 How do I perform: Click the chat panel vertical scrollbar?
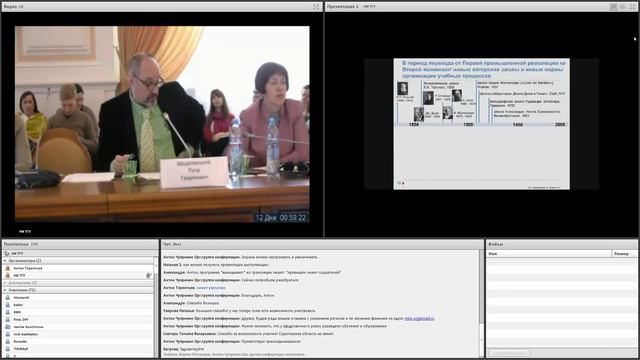point(481,303)
